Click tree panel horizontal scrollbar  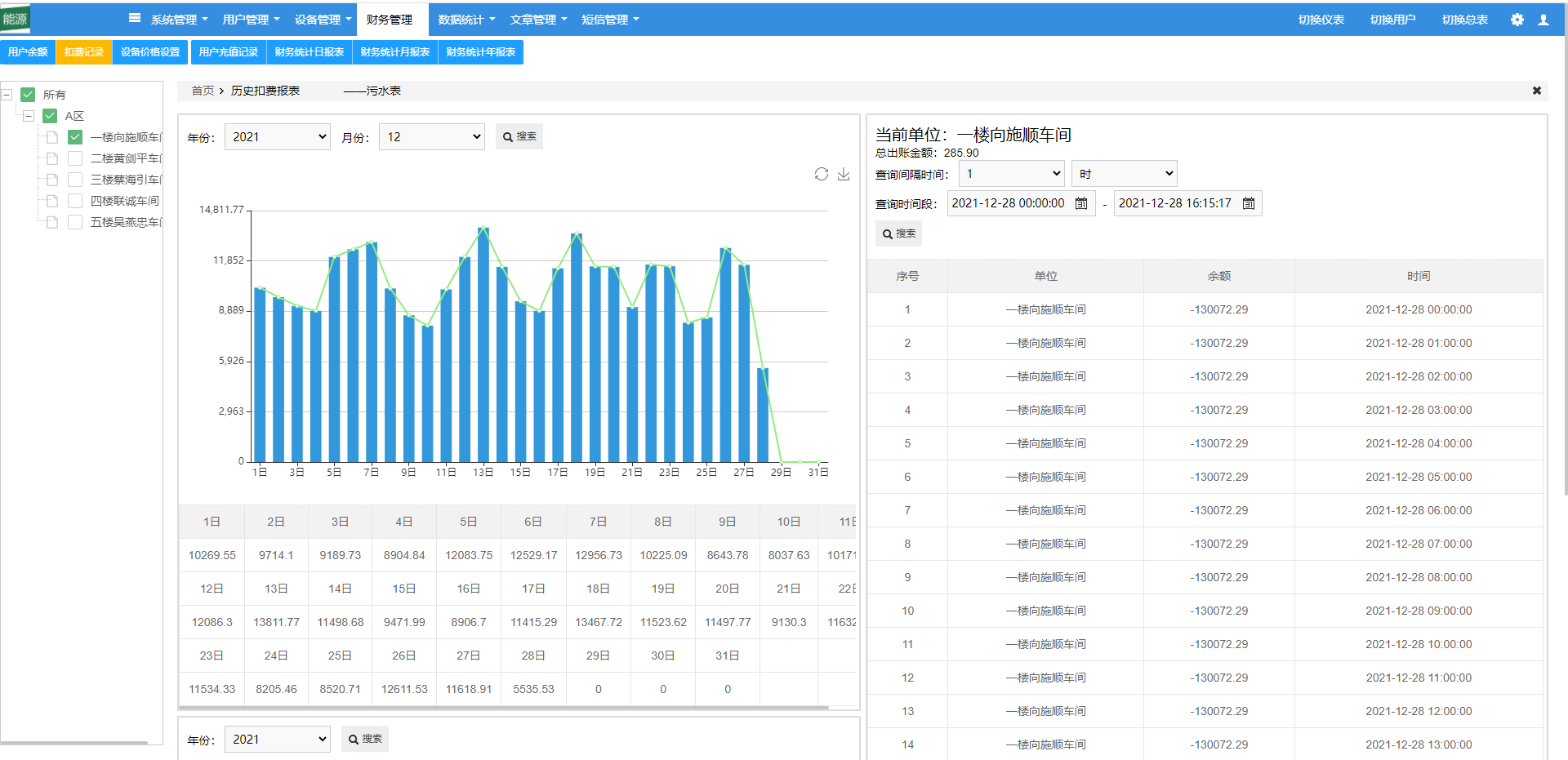(x=74, y=743)
